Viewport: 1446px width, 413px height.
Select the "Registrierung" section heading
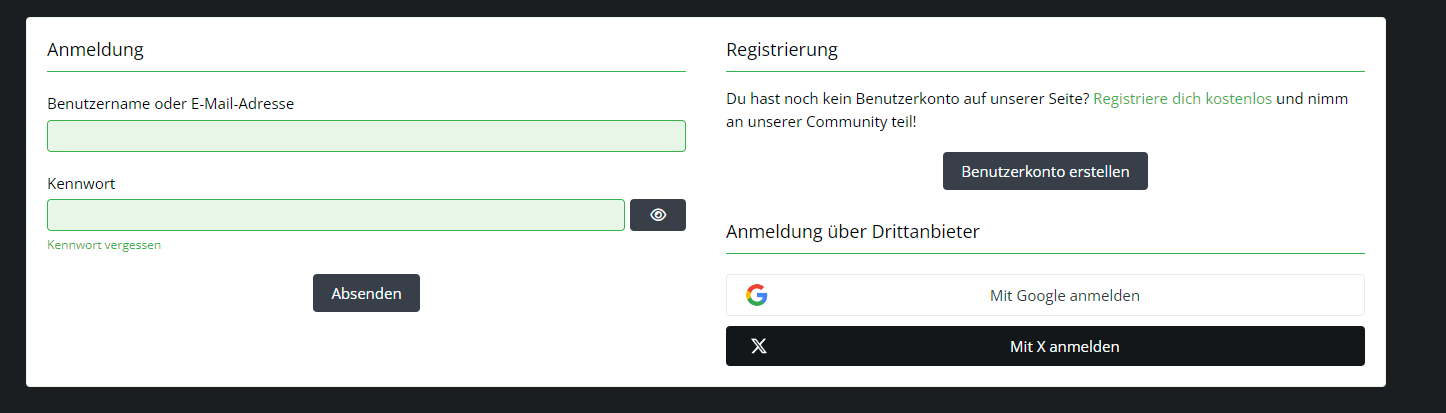click(781, 49)
